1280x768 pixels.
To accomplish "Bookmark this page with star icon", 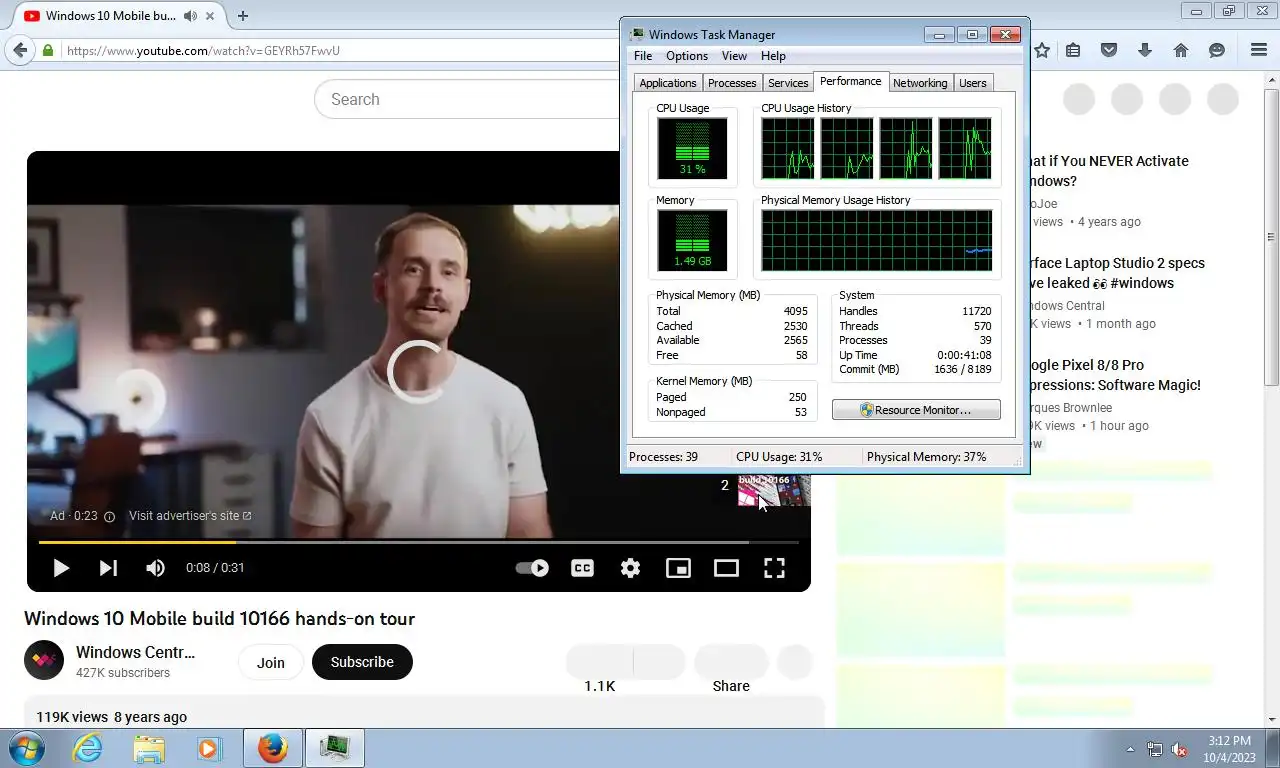I will pyautogui.click(x=1042, y=50).
